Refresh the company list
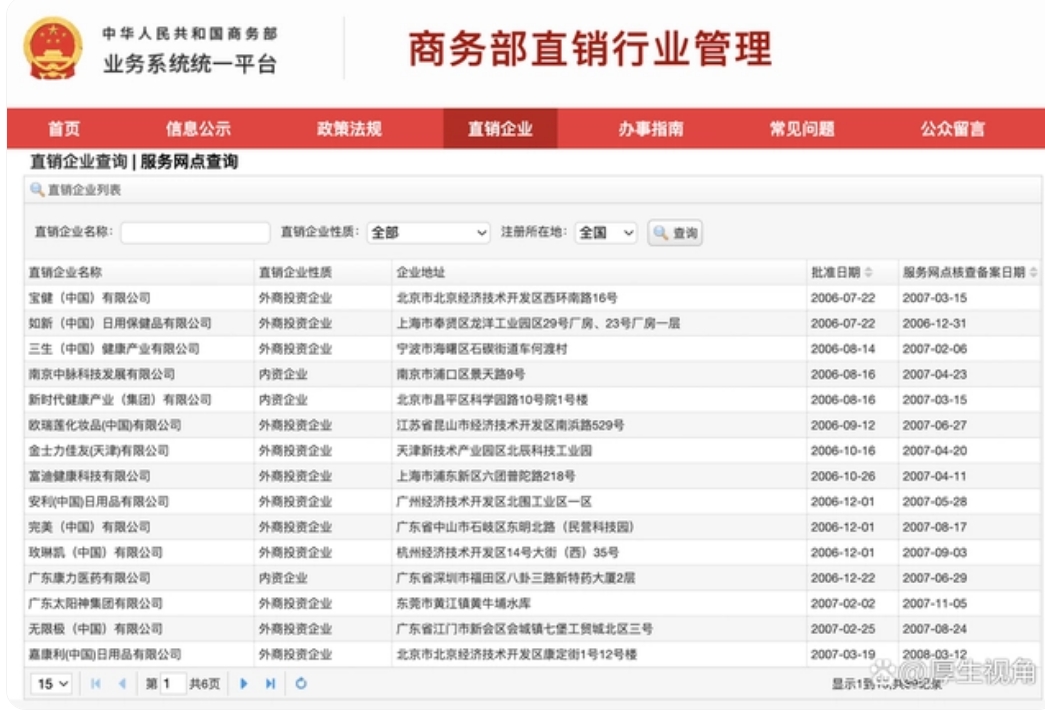1045x715 pixels. [301, 684]
